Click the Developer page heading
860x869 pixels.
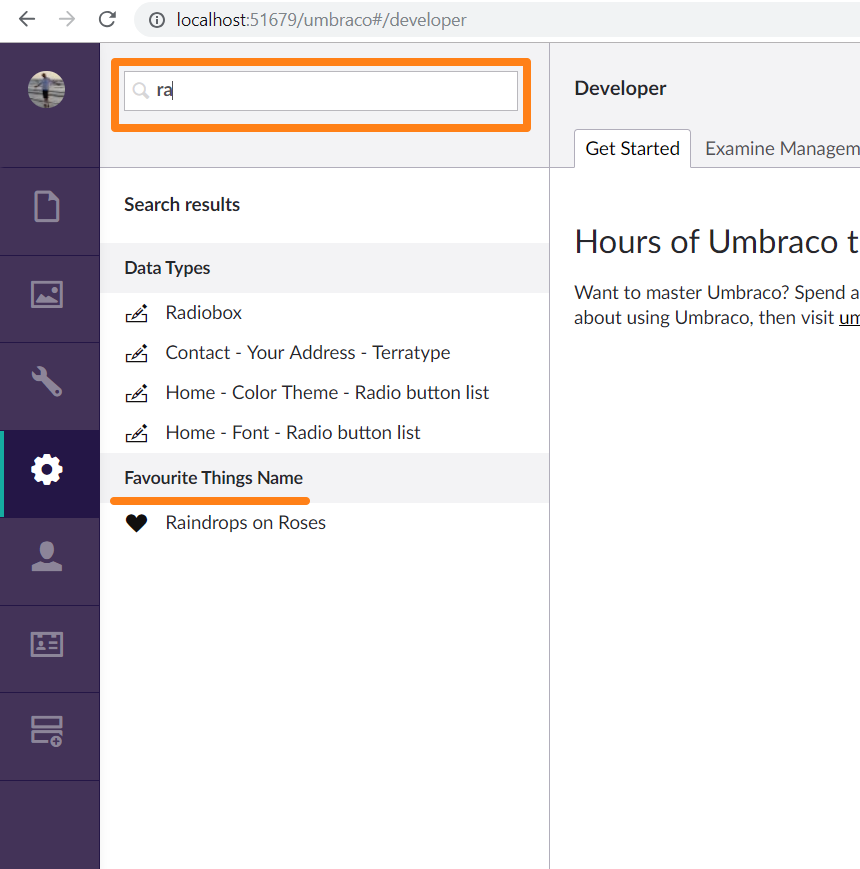(x=620, y=88)
